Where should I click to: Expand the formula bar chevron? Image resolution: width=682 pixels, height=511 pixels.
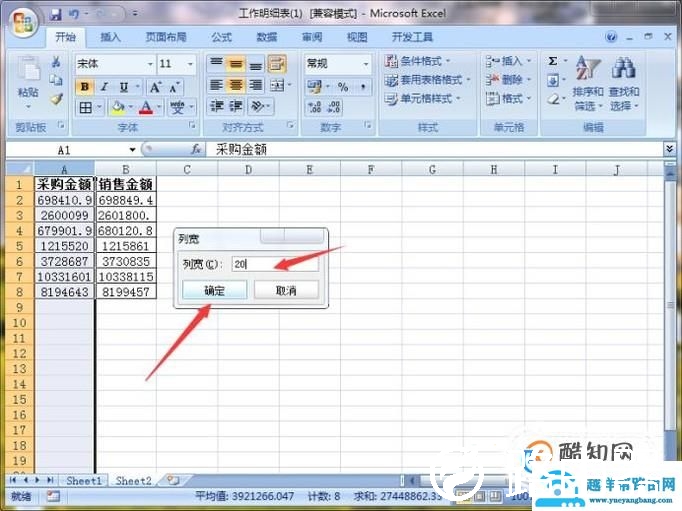tap(669, 149)
